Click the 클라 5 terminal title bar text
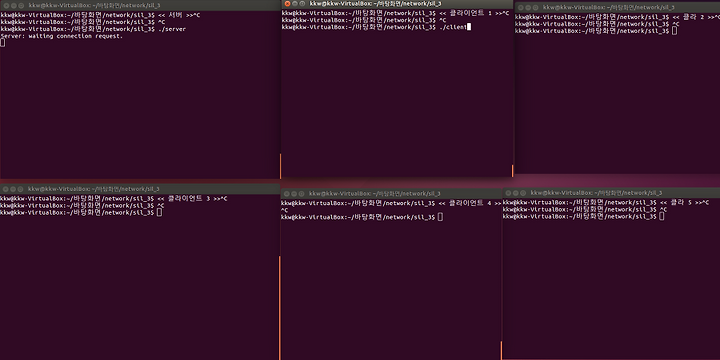The image size is (720, 360). coord(596,193)
